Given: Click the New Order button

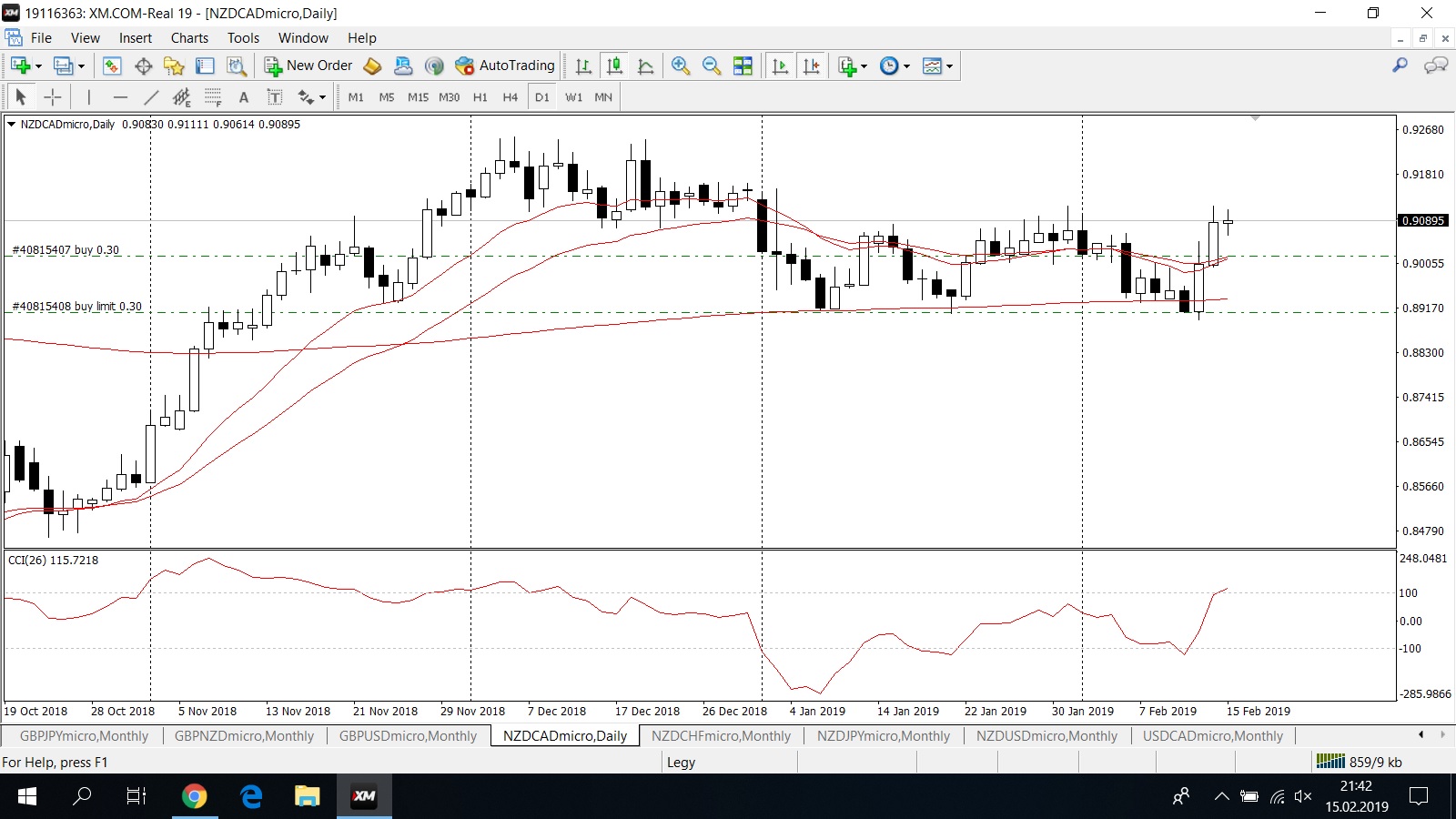Looking at the screenshot, I should tap(308, 66).
